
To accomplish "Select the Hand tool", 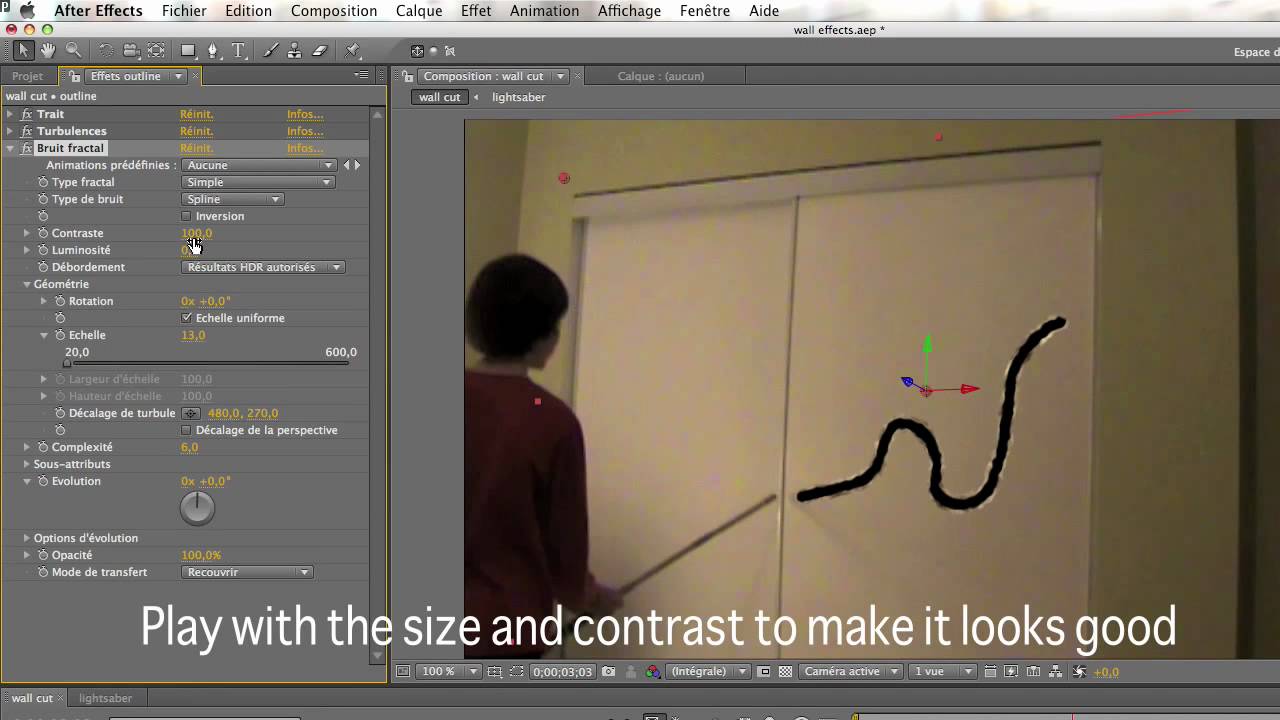I will point(48,50).
